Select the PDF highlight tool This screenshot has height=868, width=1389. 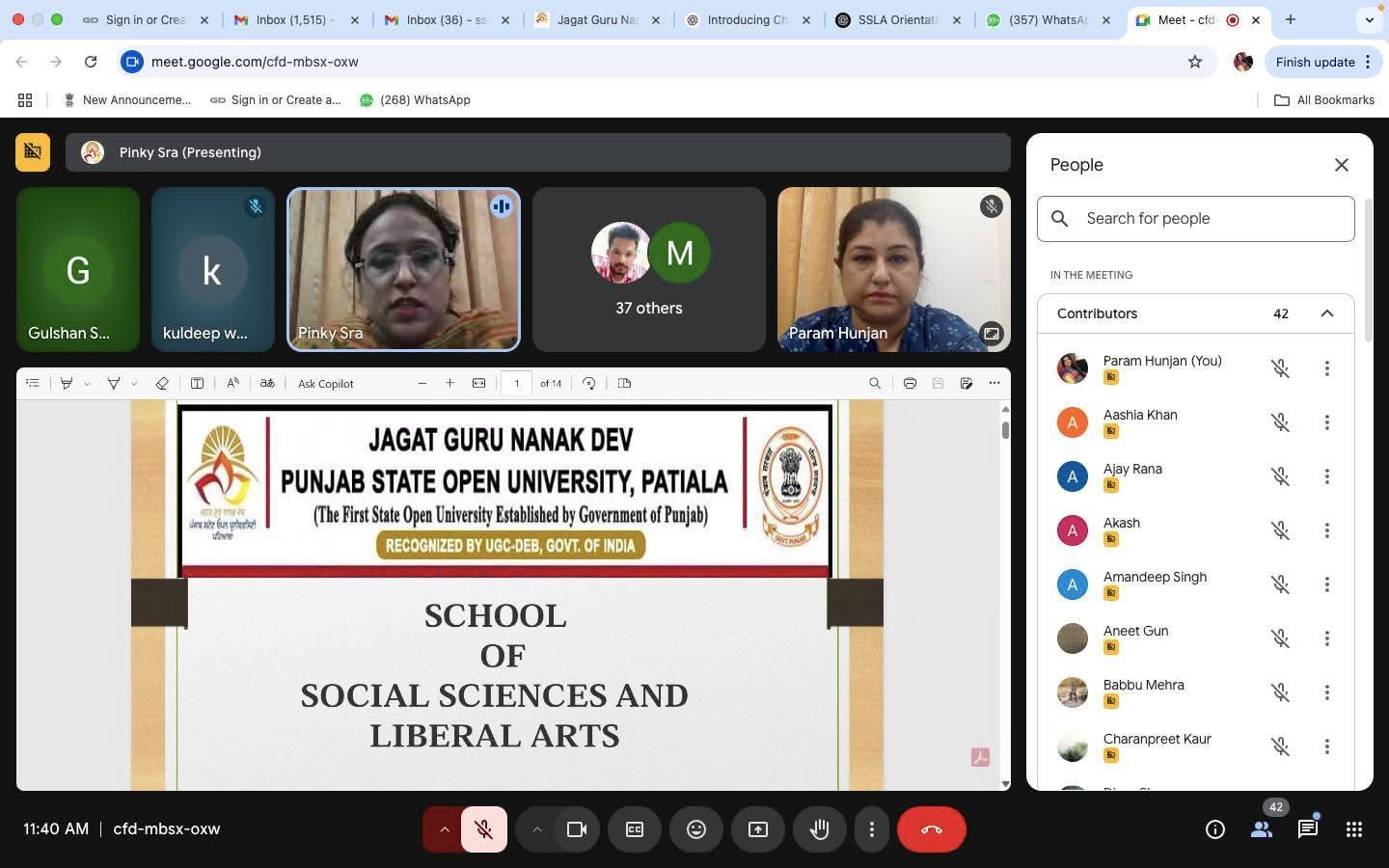click(67, 383)
